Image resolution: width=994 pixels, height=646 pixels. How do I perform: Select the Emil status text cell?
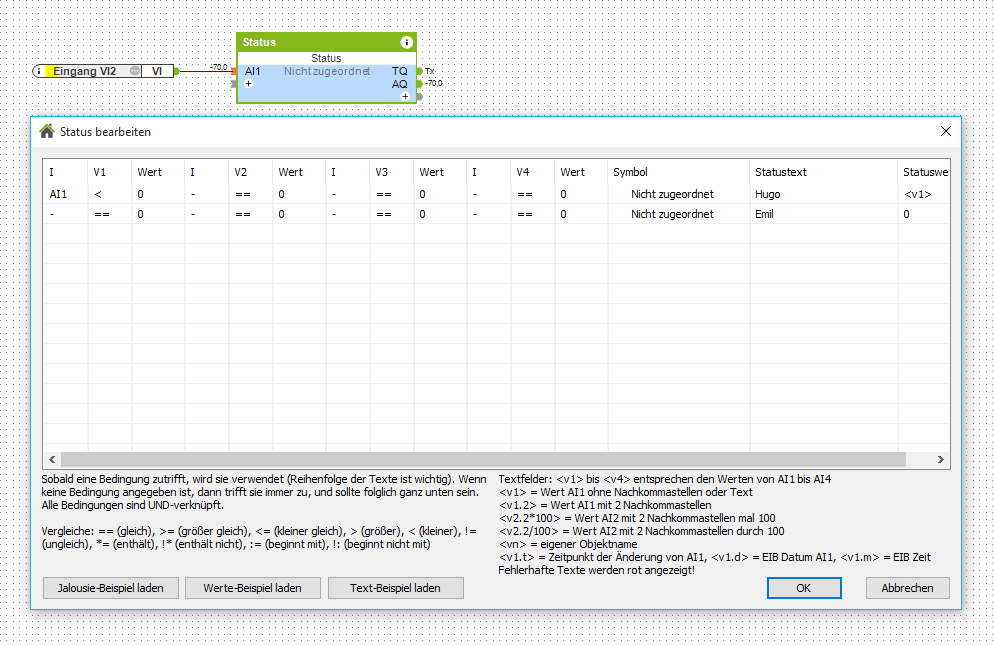click(x=823, y=214)
